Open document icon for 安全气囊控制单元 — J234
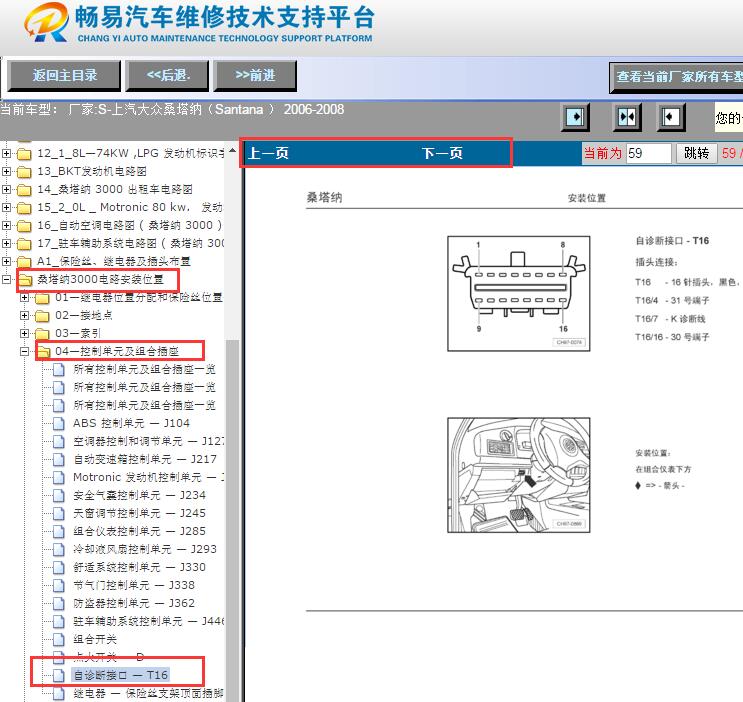The image size is (743, 702). 59,495
